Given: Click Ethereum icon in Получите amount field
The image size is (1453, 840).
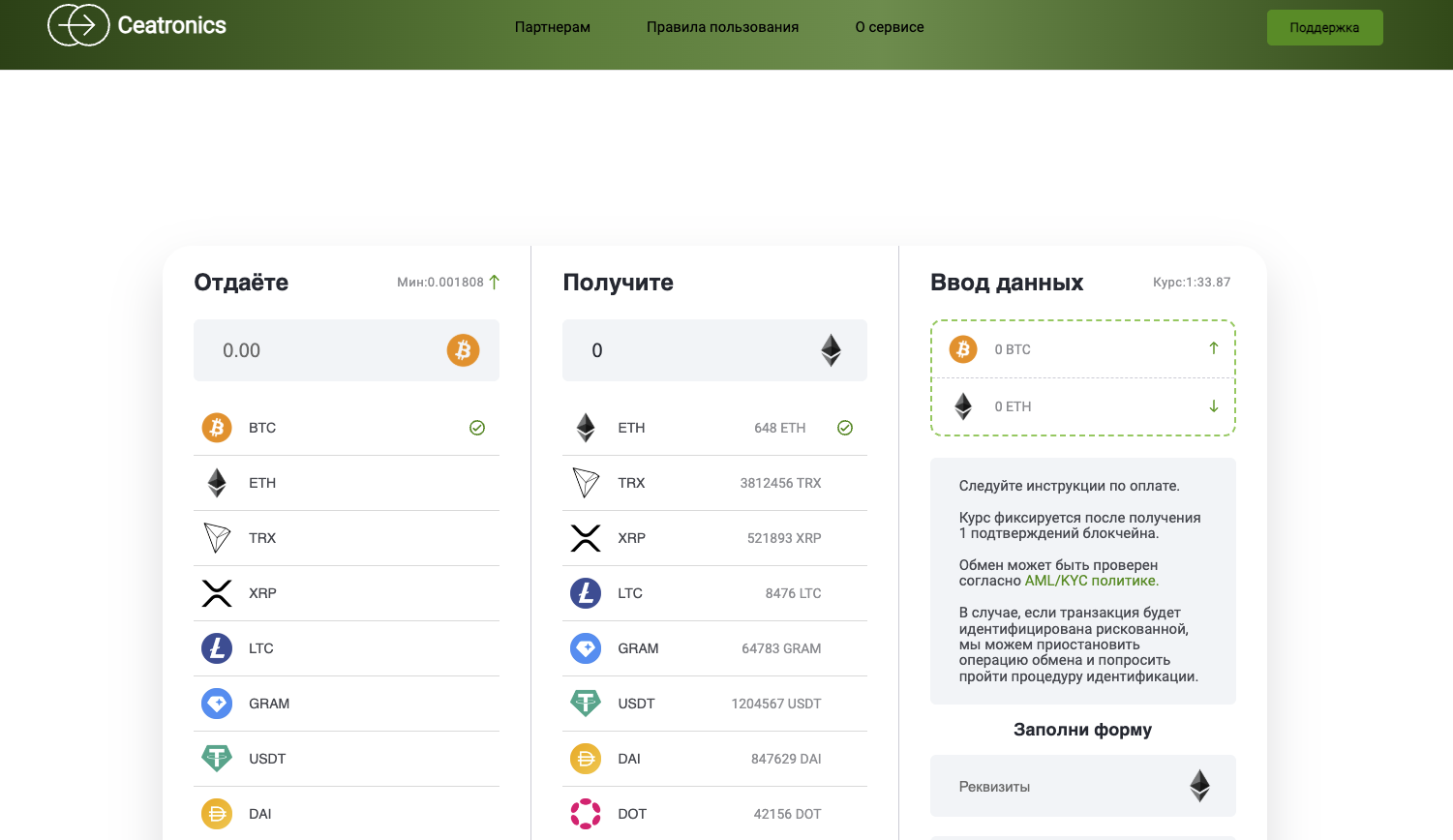Looking at the screenshot, I should (832, 350).
